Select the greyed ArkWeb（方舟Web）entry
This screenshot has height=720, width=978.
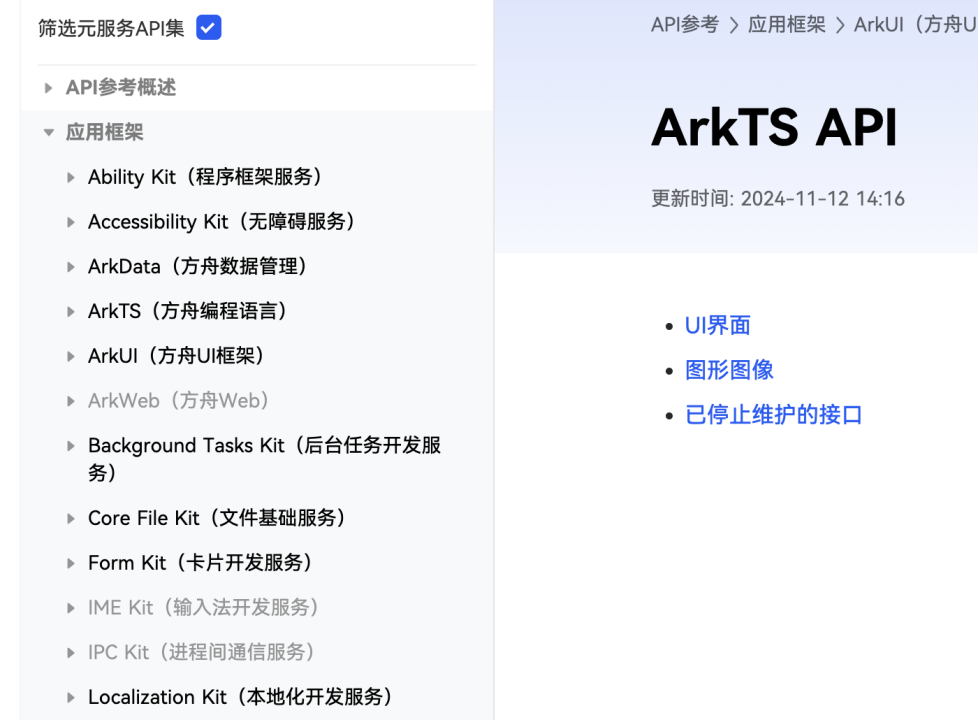click(180, 401)
